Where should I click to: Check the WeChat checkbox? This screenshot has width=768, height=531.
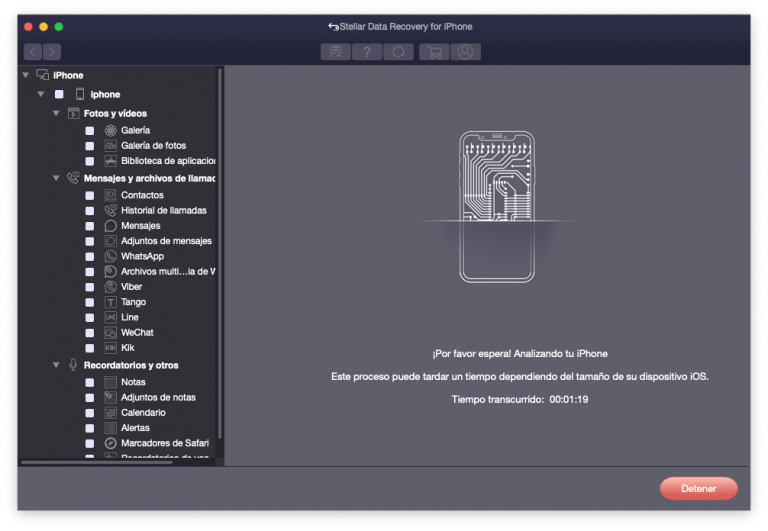coord(90,333)
